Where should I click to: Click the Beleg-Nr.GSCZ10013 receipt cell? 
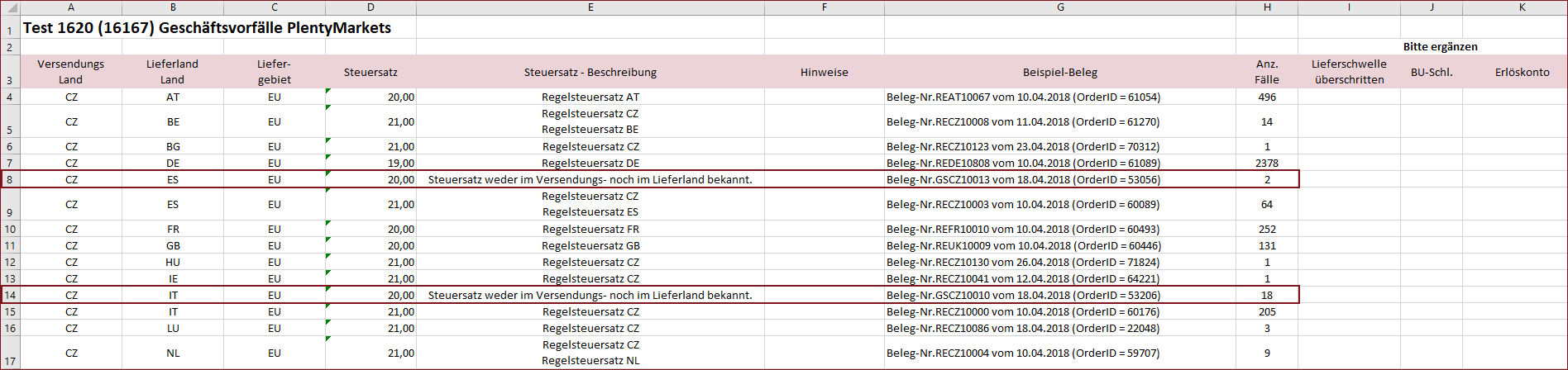click(1023, 179)
